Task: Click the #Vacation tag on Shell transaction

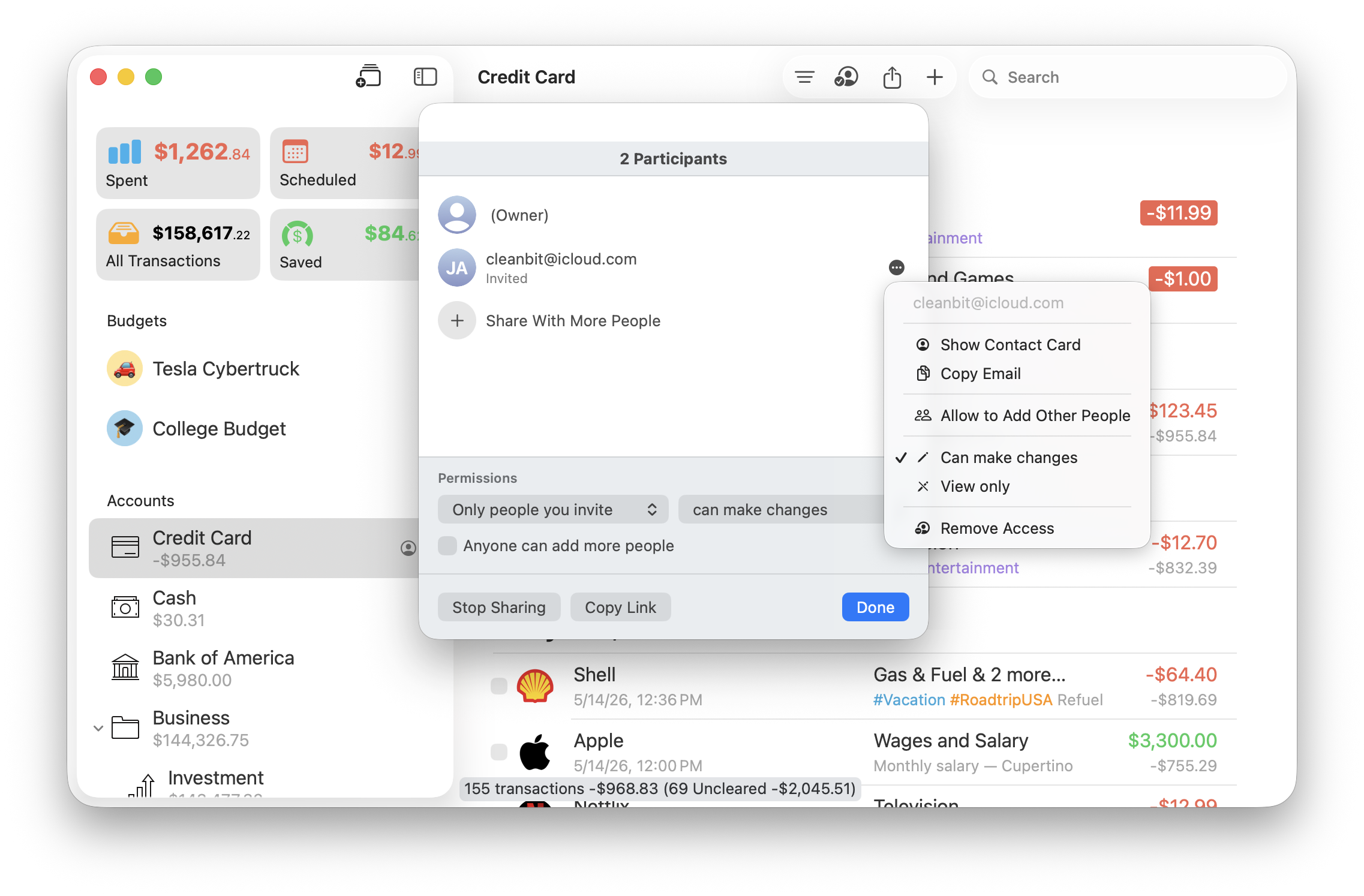Action: click(909, 700)
